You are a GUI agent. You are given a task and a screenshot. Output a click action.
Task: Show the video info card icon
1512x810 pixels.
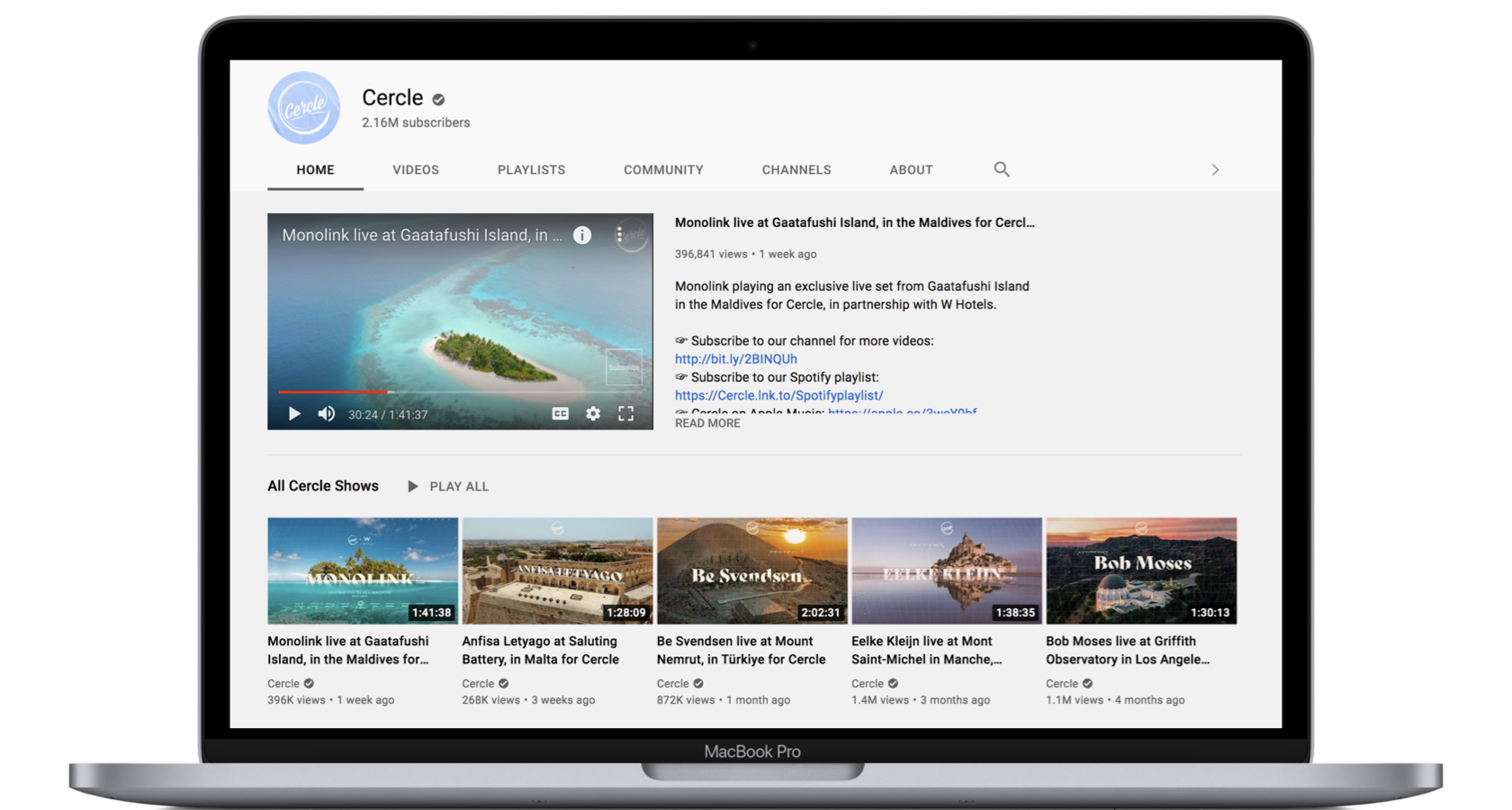click(x=582, y=235)
